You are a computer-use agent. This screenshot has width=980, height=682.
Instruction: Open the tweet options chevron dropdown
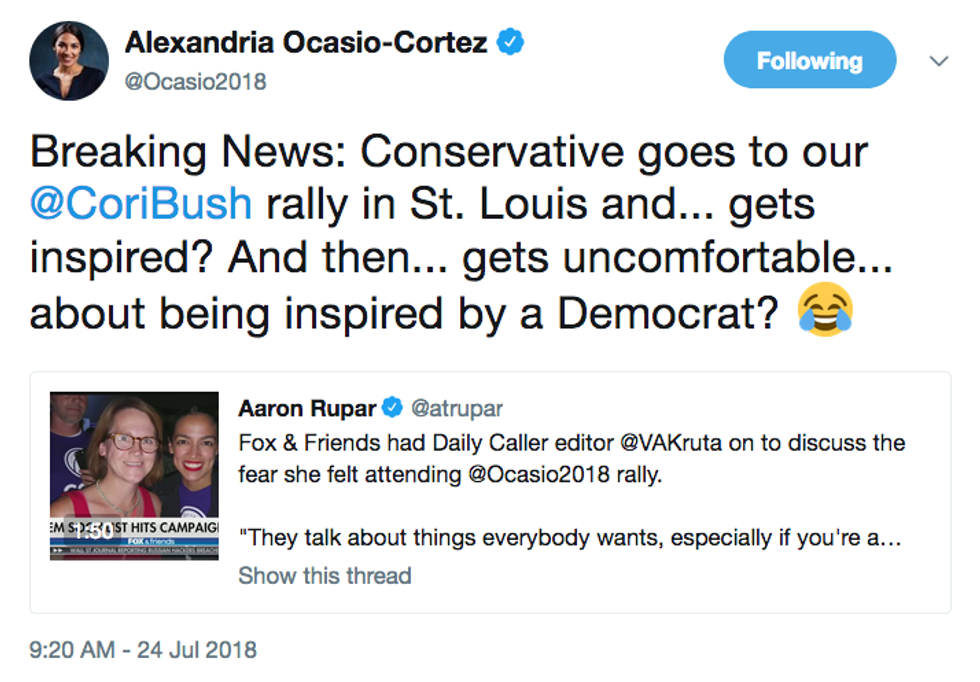point(938,61)
